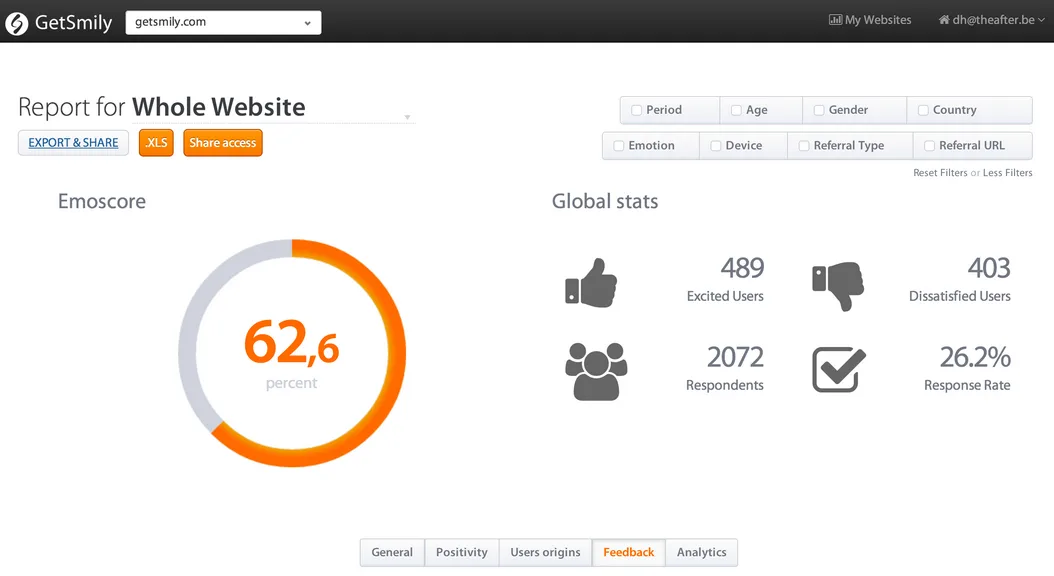The width and height of the screenshot is (1054, 576).
Task: Switch to the Positivity tab
Action: coord(462,552)
